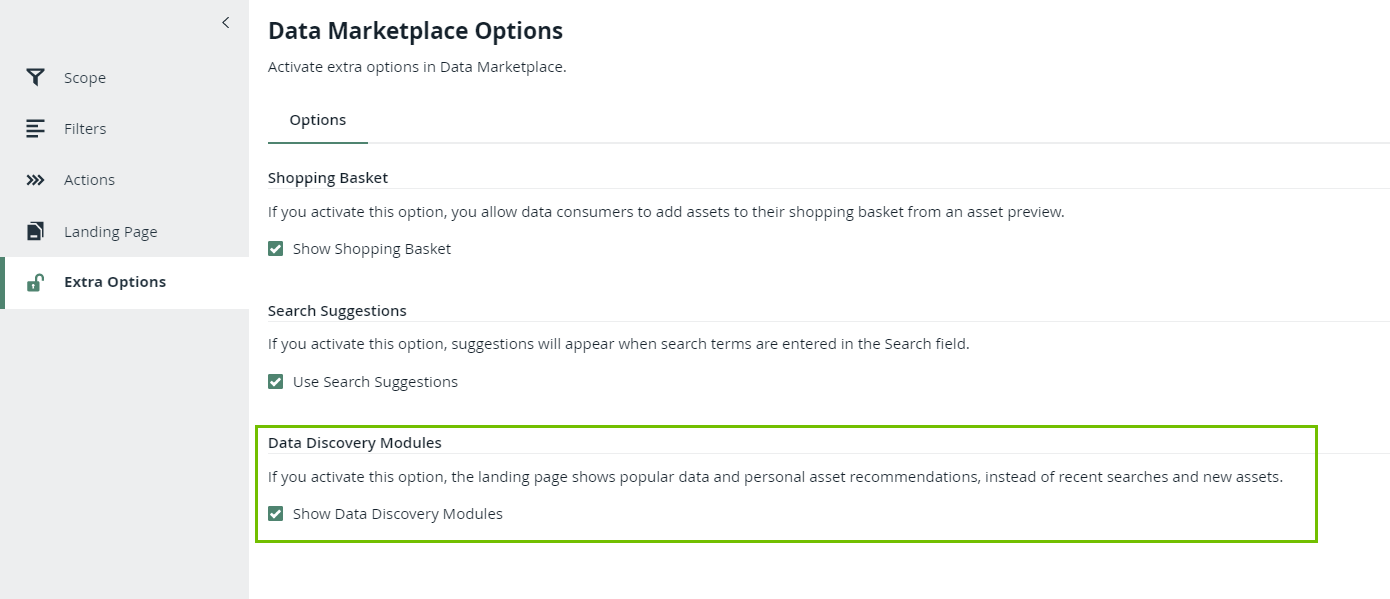Click the "Use Search Suggestions" label text
This screenshot has width=1390, height=599.
coord(375,382)
